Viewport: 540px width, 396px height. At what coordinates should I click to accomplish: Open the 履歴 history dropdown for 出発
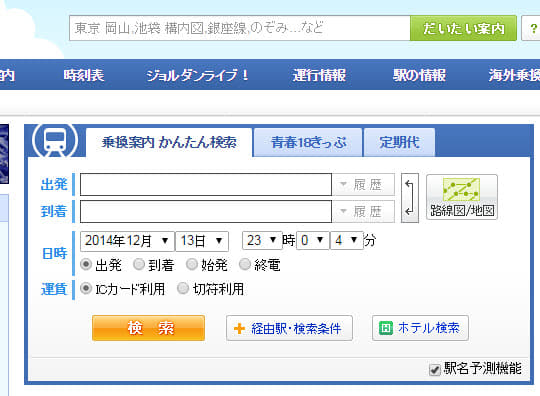point(363,185)
